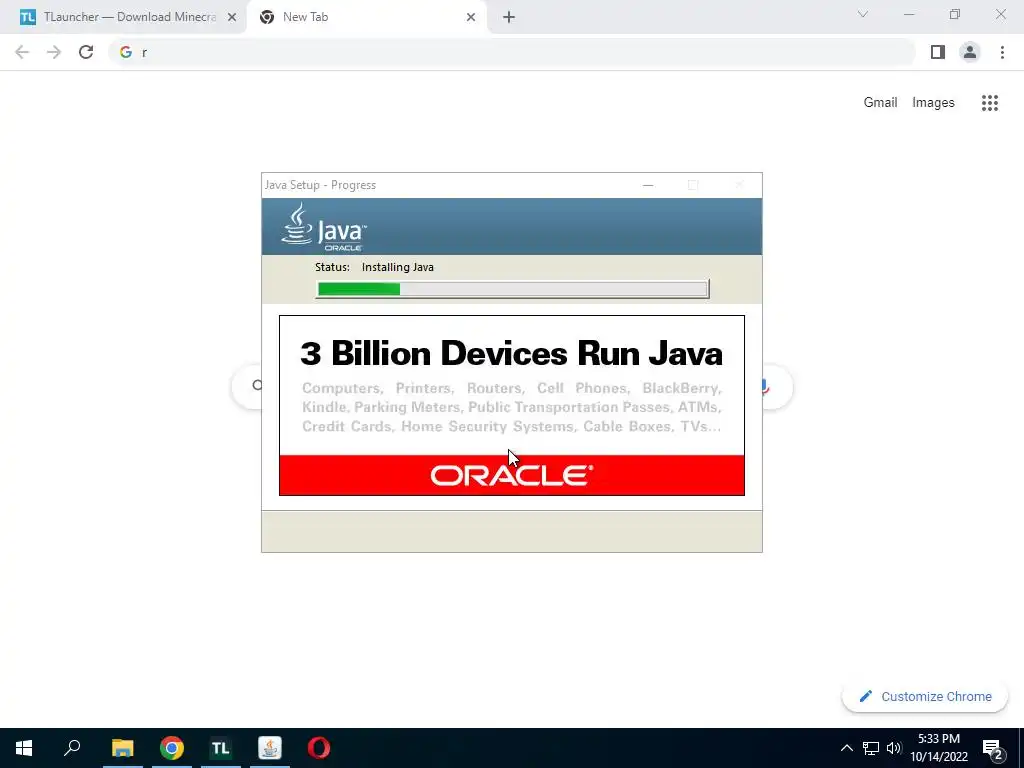The width and height of the screenshot is (1024, 768).
Task: Open Google Images link
Action: click(933, 103)
